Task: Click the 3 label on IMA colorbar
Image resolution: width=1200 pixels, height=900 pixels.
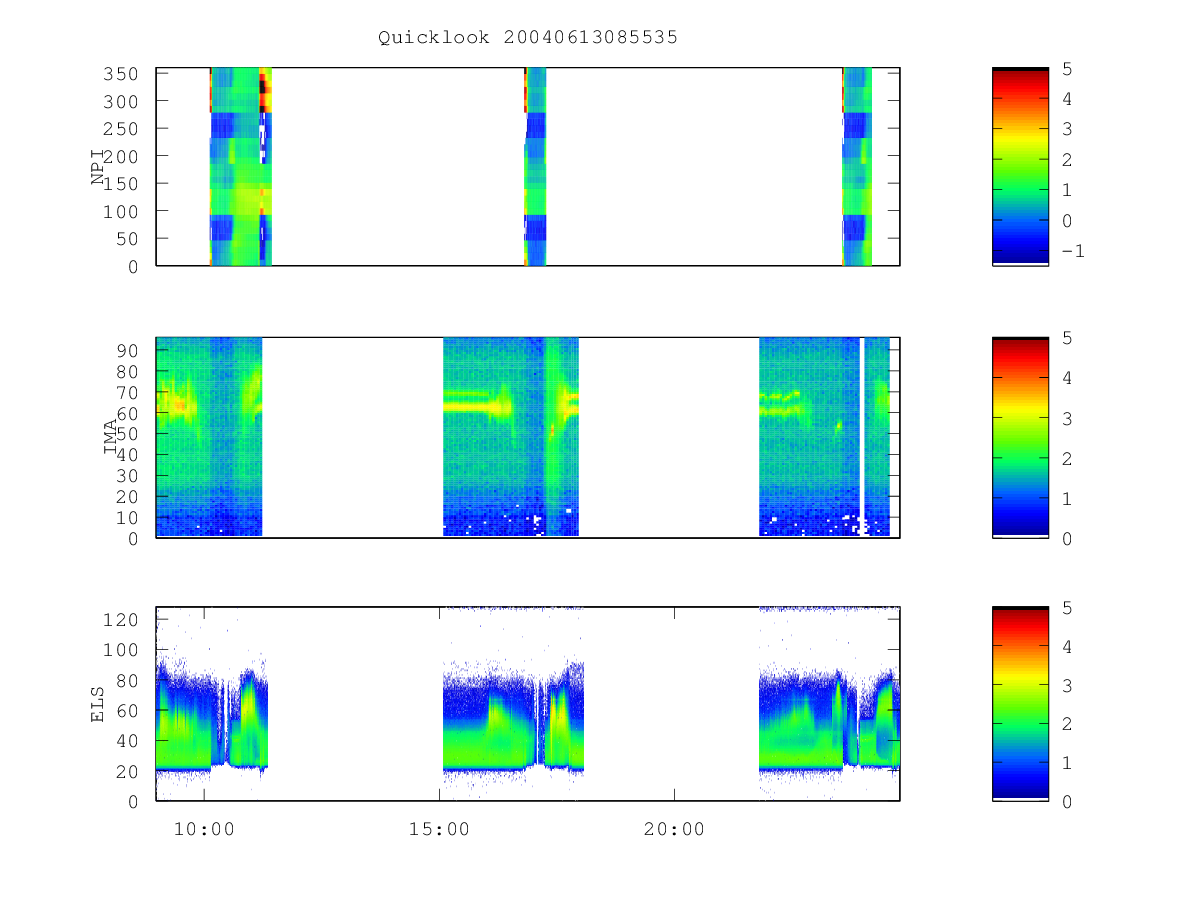Action: [1066, 418]
